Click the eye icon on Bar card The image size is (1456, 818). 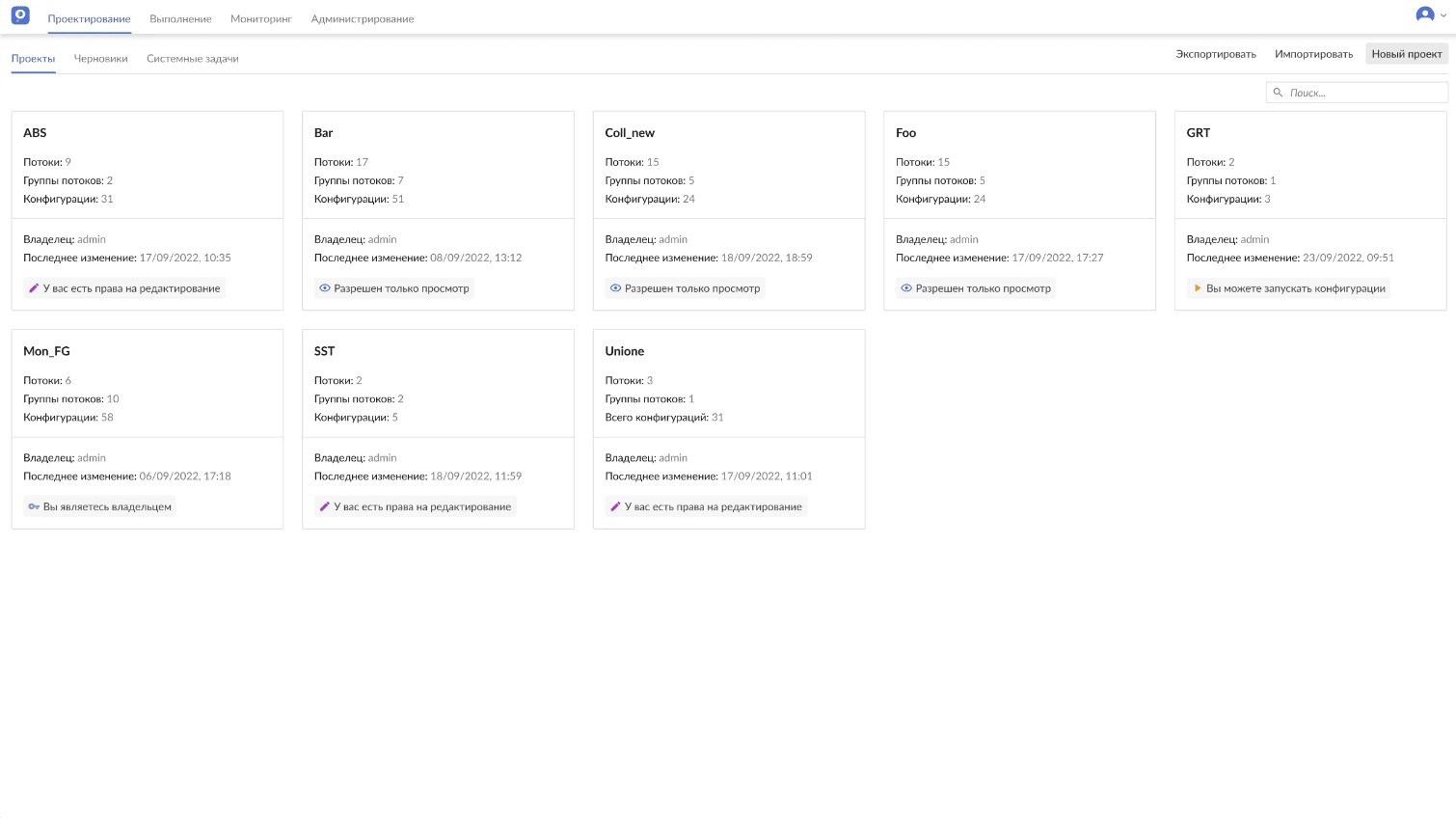(x=325, y=288)
